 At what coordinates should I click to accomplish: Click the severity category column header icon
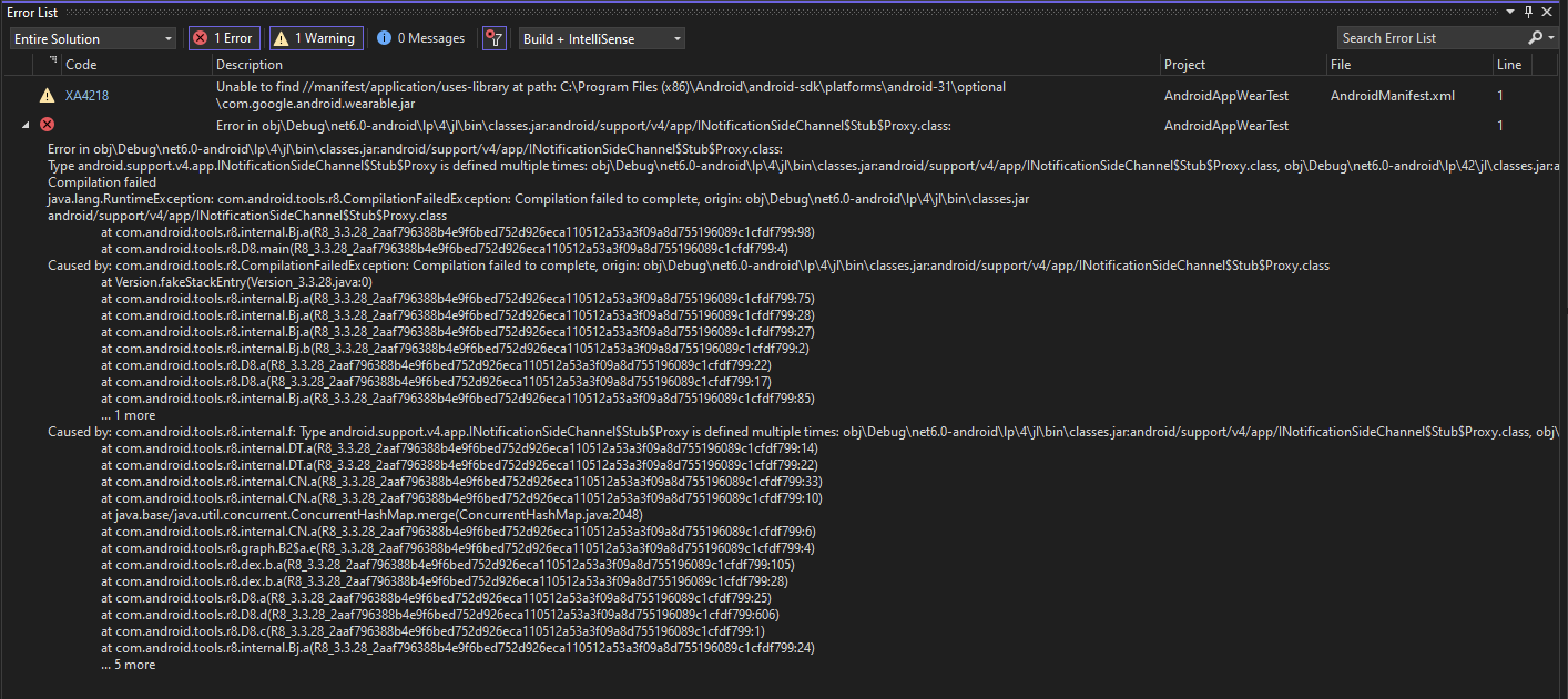tap(52, 61)
